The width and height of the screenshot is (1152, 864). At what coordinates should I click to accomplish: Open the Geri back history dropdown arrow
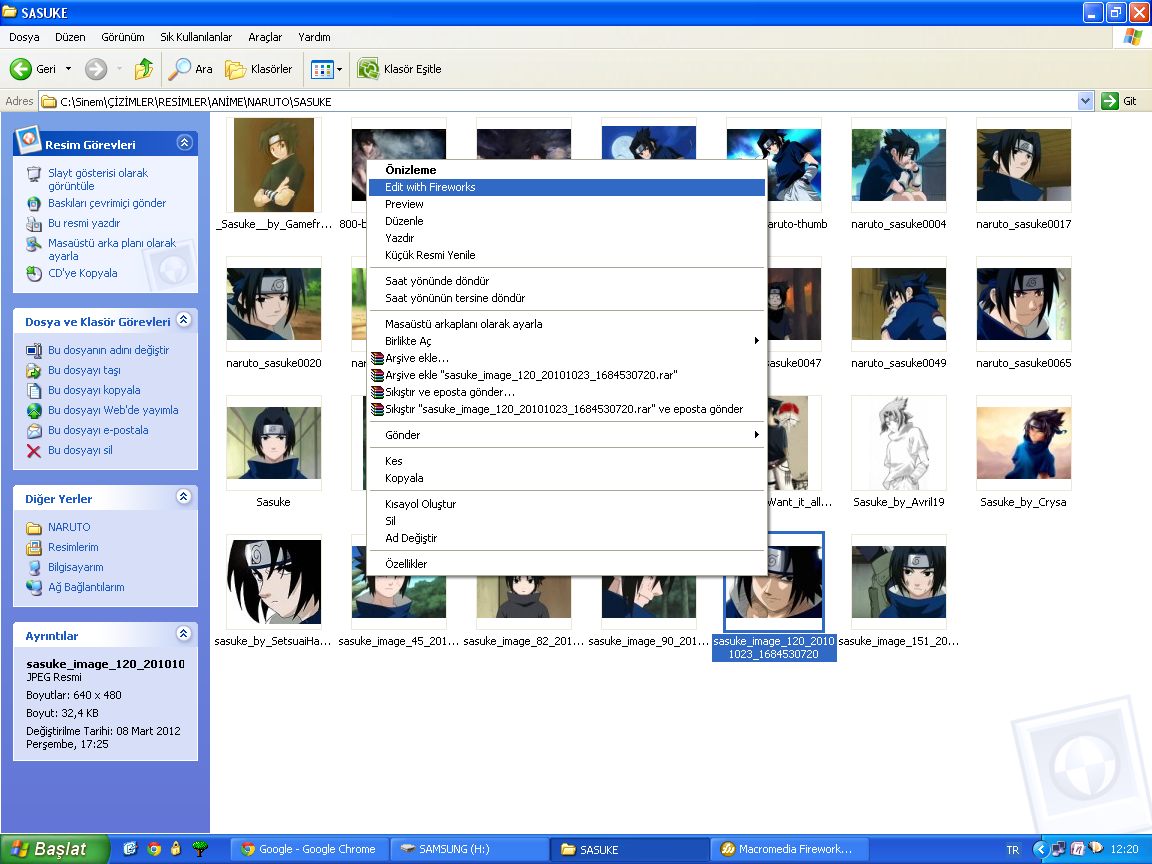click(x=68, y=69)
